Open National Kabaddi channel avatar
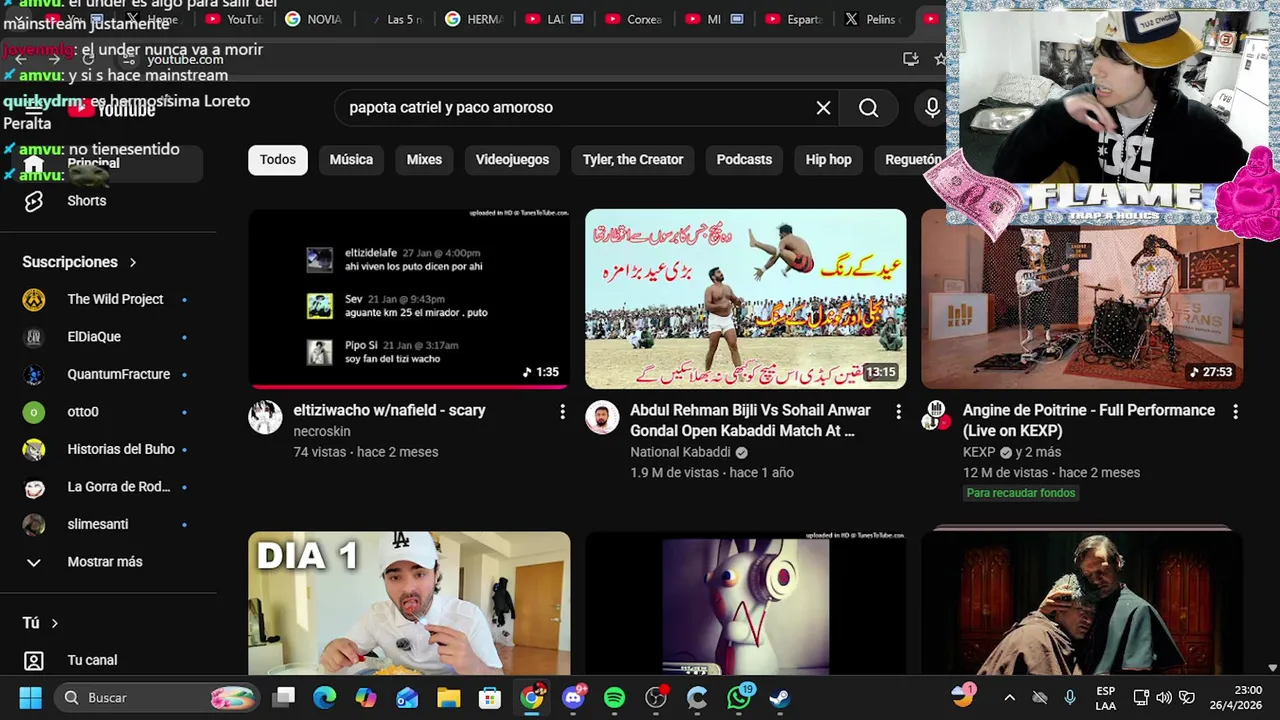The height and width of the screenshot is (720, 1280). pos(602,417)
